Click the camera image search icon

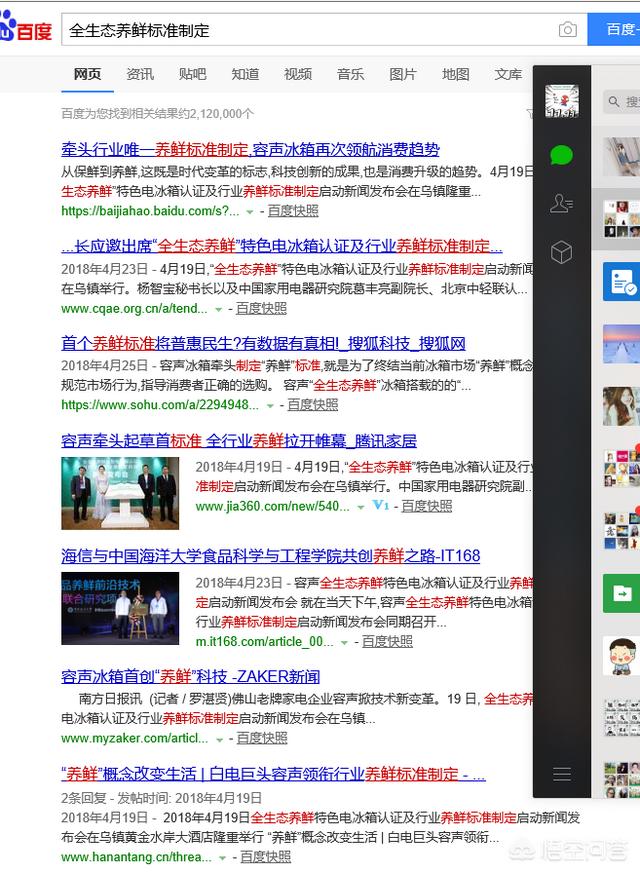click(x=568, y=30)
